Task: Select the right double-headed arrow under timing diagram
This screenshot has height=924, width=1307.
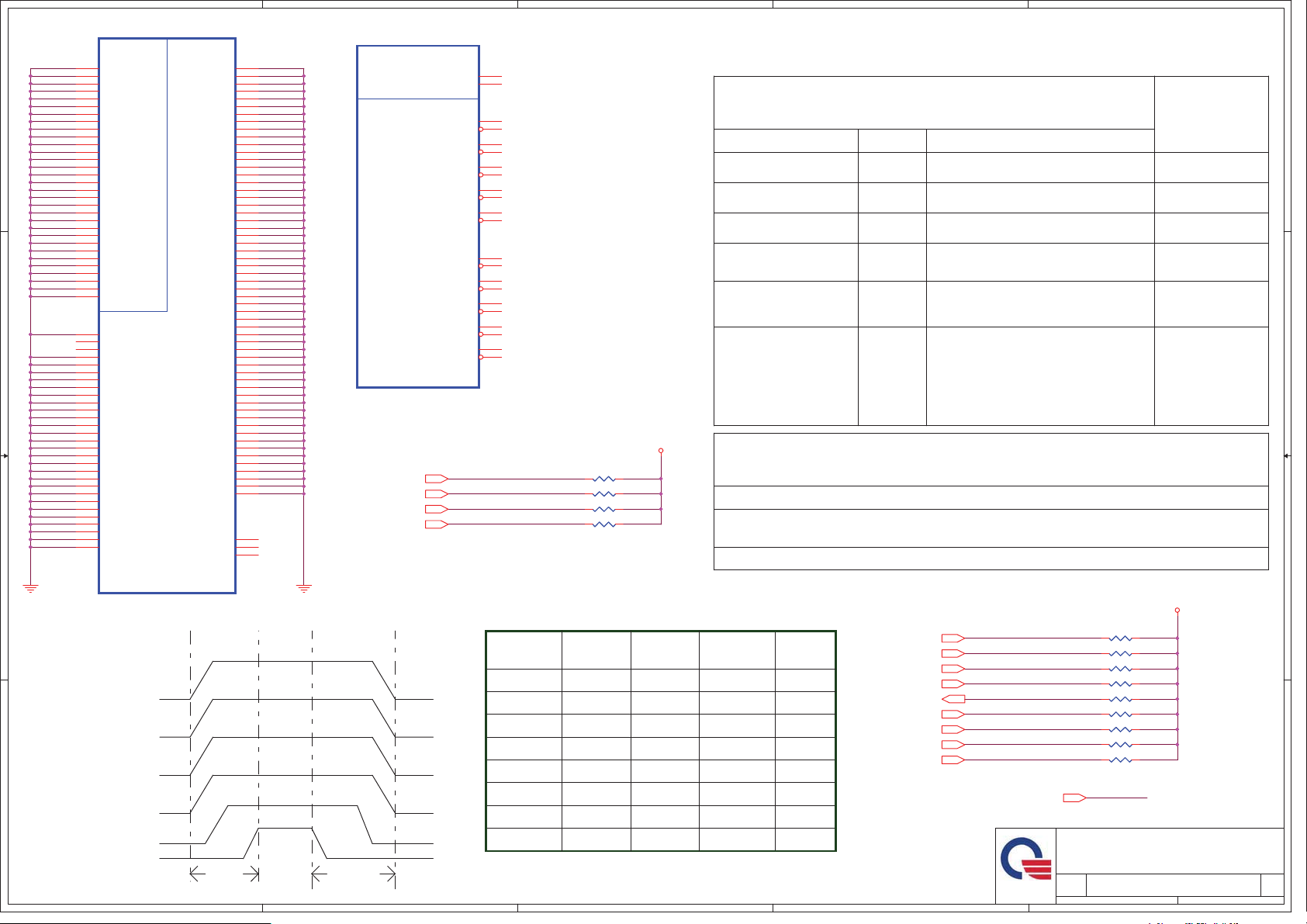Action: coord(354,874)
